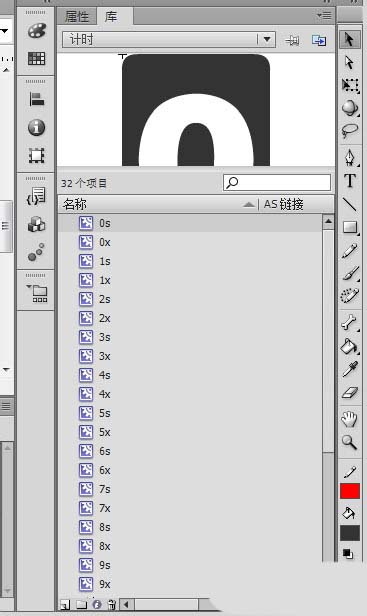
Task: Click the symbol preview thumbnail
Action: coord(196,110)
